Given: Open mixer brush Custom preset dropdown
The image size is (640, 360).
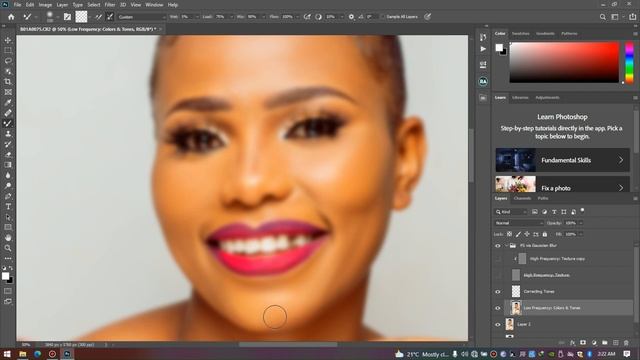Looking at the screenshot, I should point(142,17).
